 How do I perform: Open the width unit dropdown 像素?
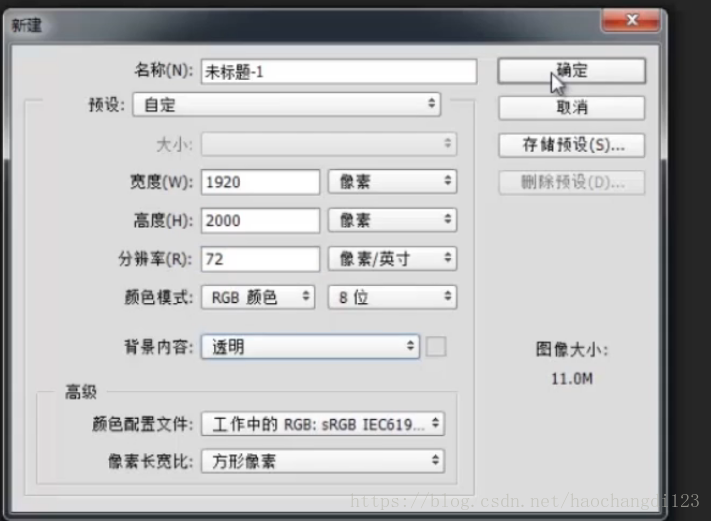[x=392, y=182]
